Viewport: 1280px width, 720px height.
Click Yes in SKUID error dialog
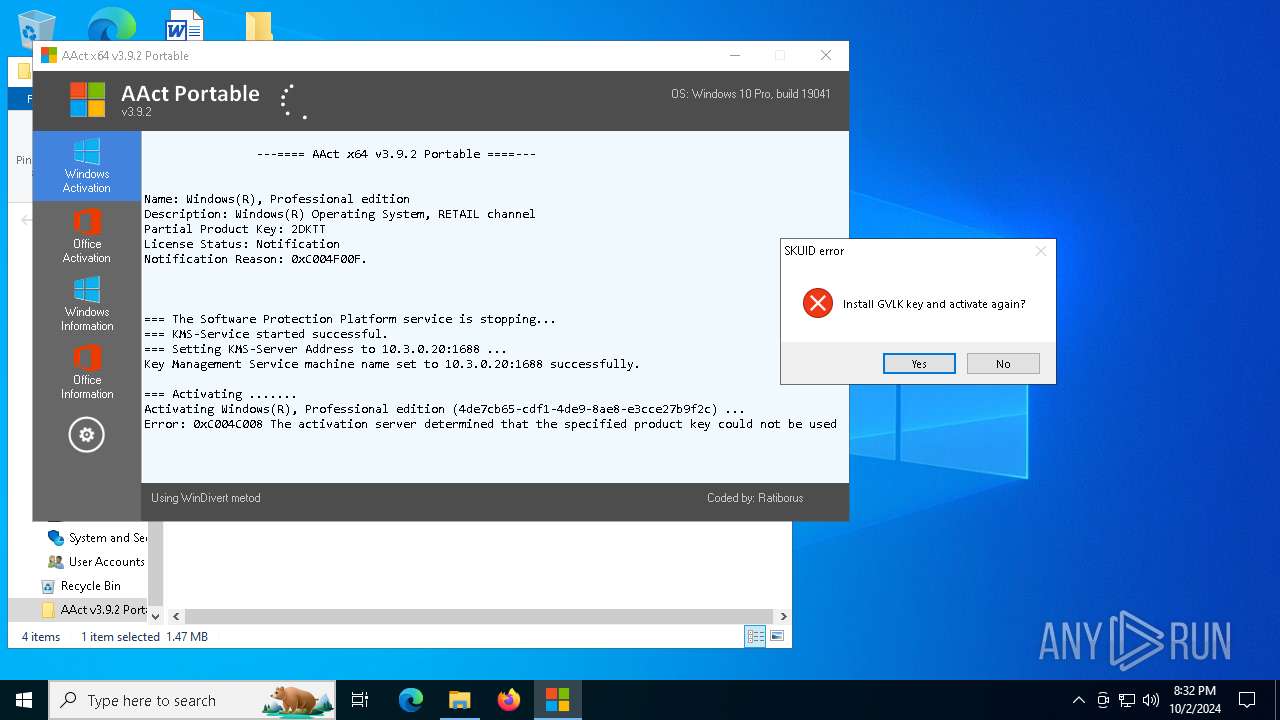click(919, 364)
